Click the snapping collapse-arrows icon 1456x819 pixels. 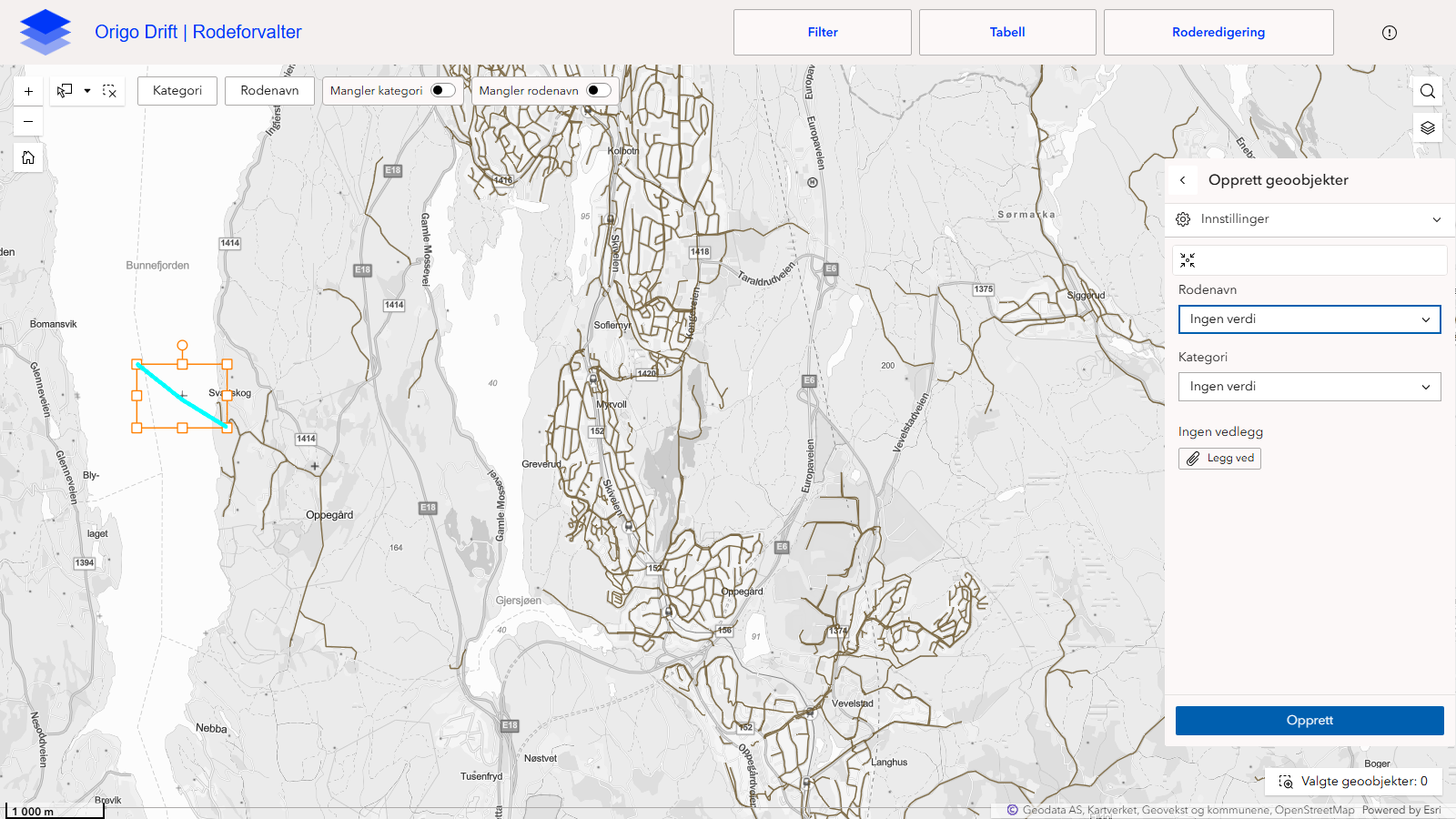point(1188,260)
